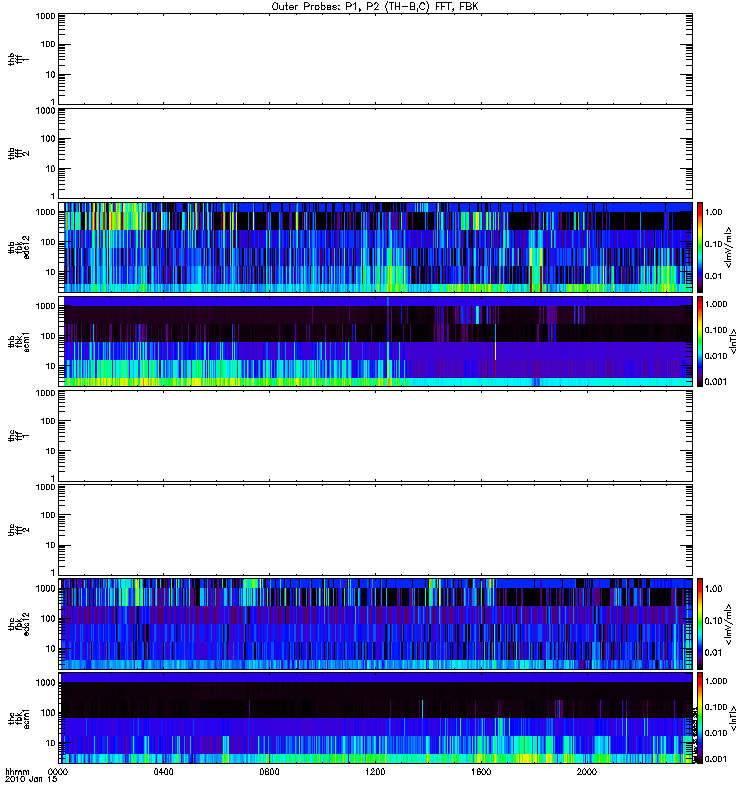The height and width of the screenshot is (800, 750).
Task: Click the thc fbk scm1 spectrogram panel
Action: pos(375,718)
